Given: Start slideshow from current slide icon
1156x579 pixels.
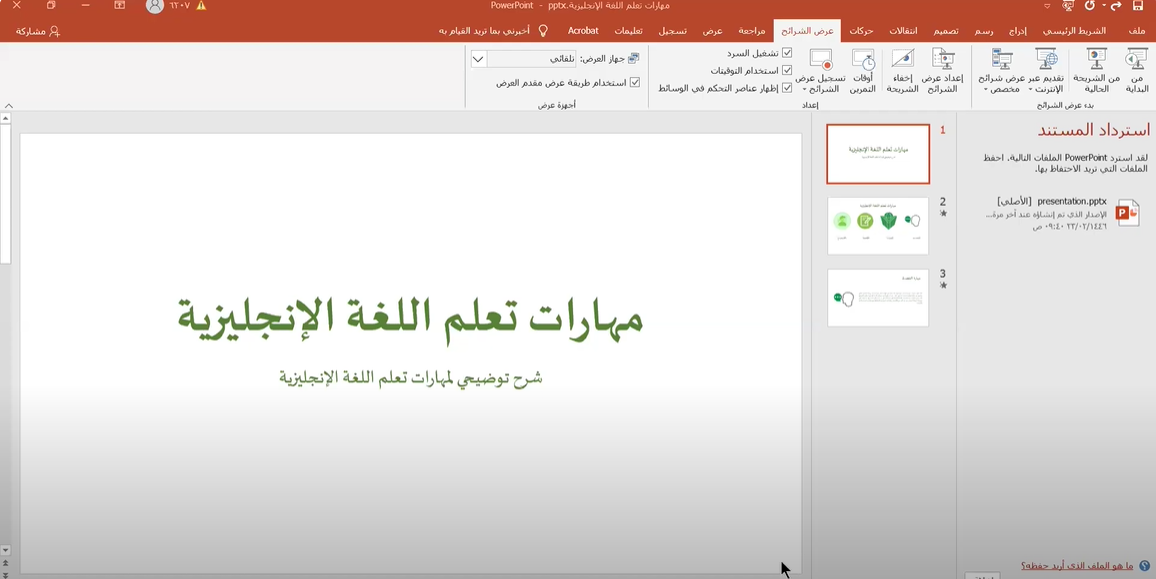Looking at the screenshot, I should point(1097,60).
